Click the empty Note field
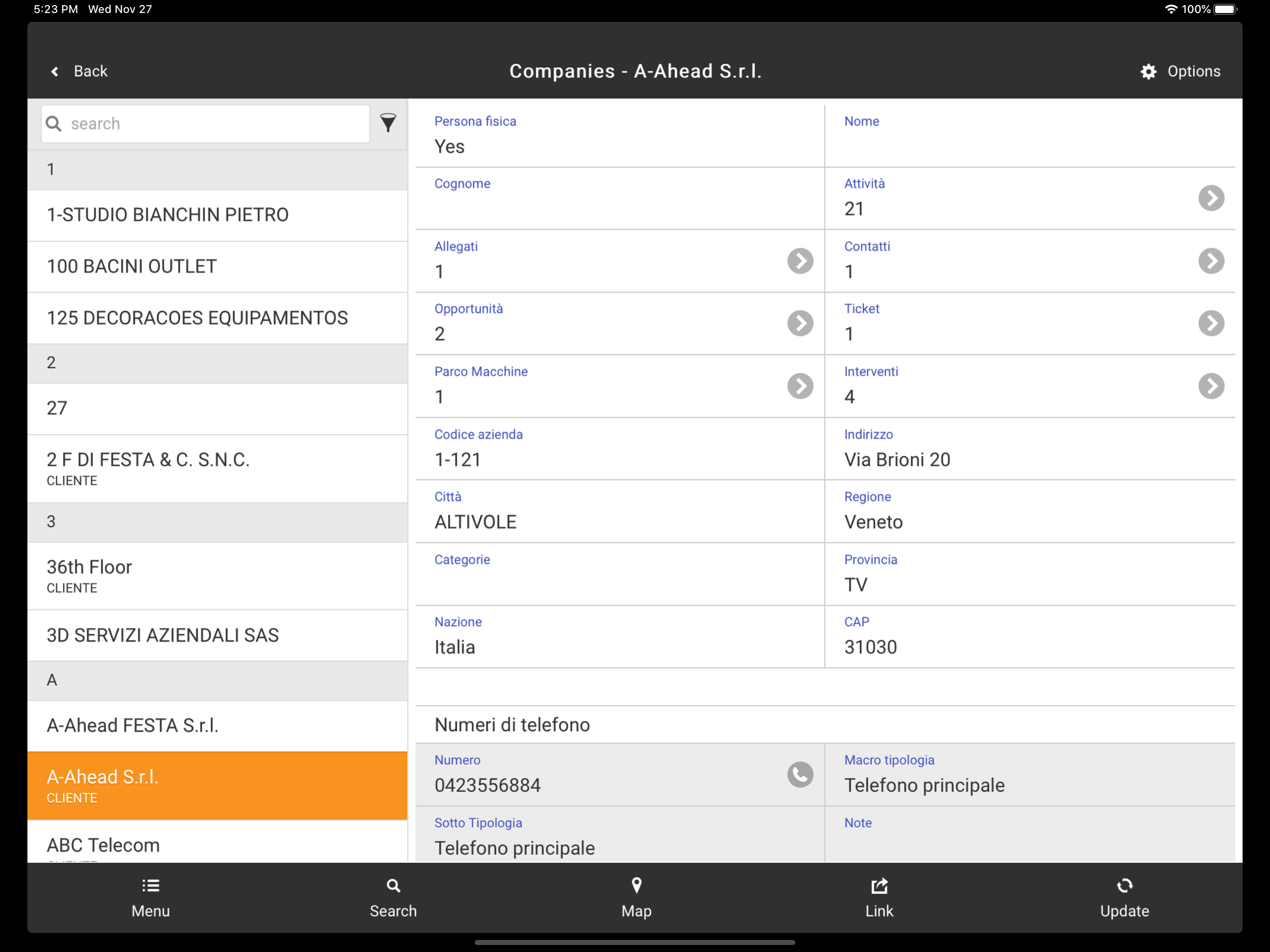 point(1030,835)
